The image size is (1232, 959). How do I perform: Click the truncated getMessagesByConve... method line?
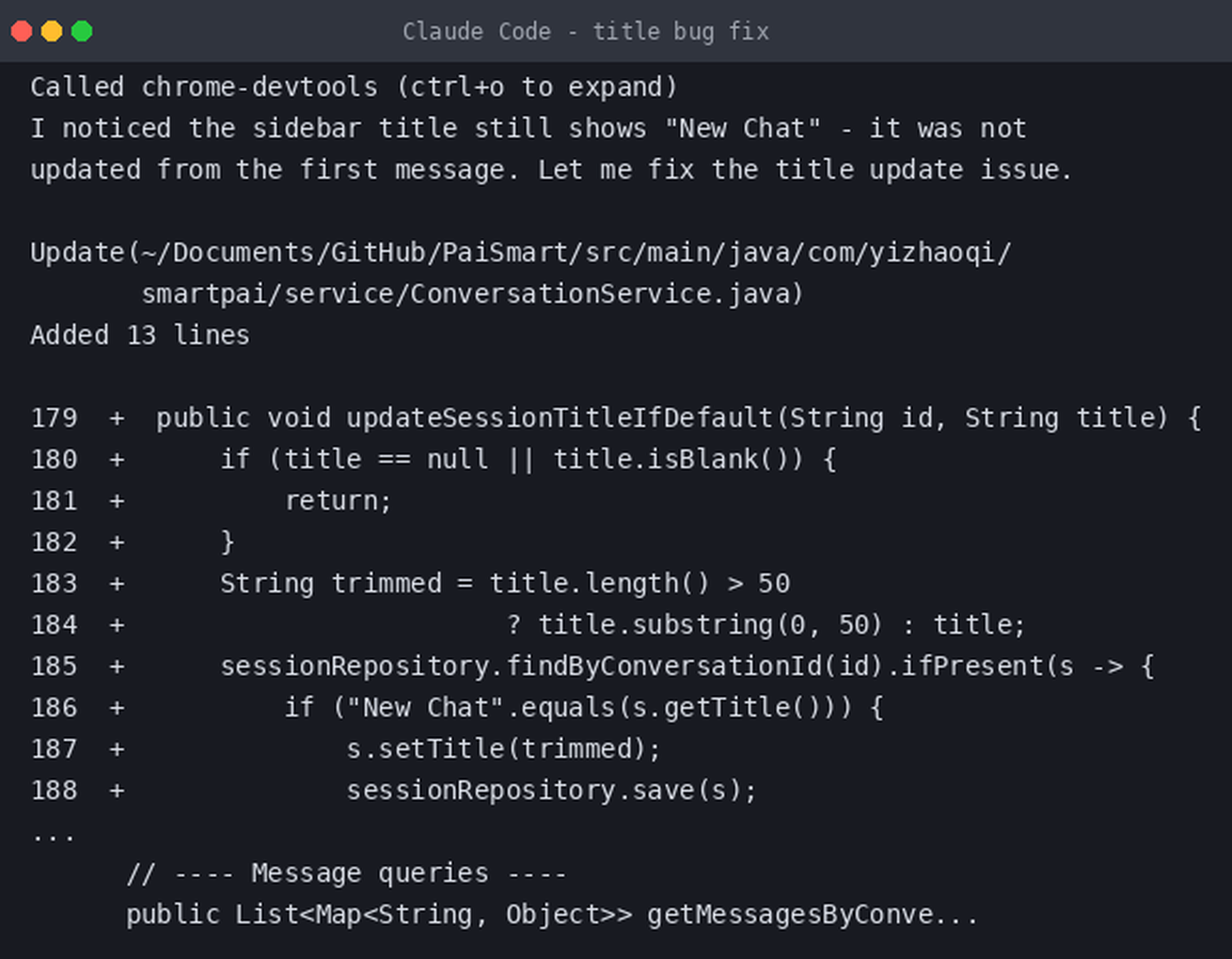[x=552, y=915]
